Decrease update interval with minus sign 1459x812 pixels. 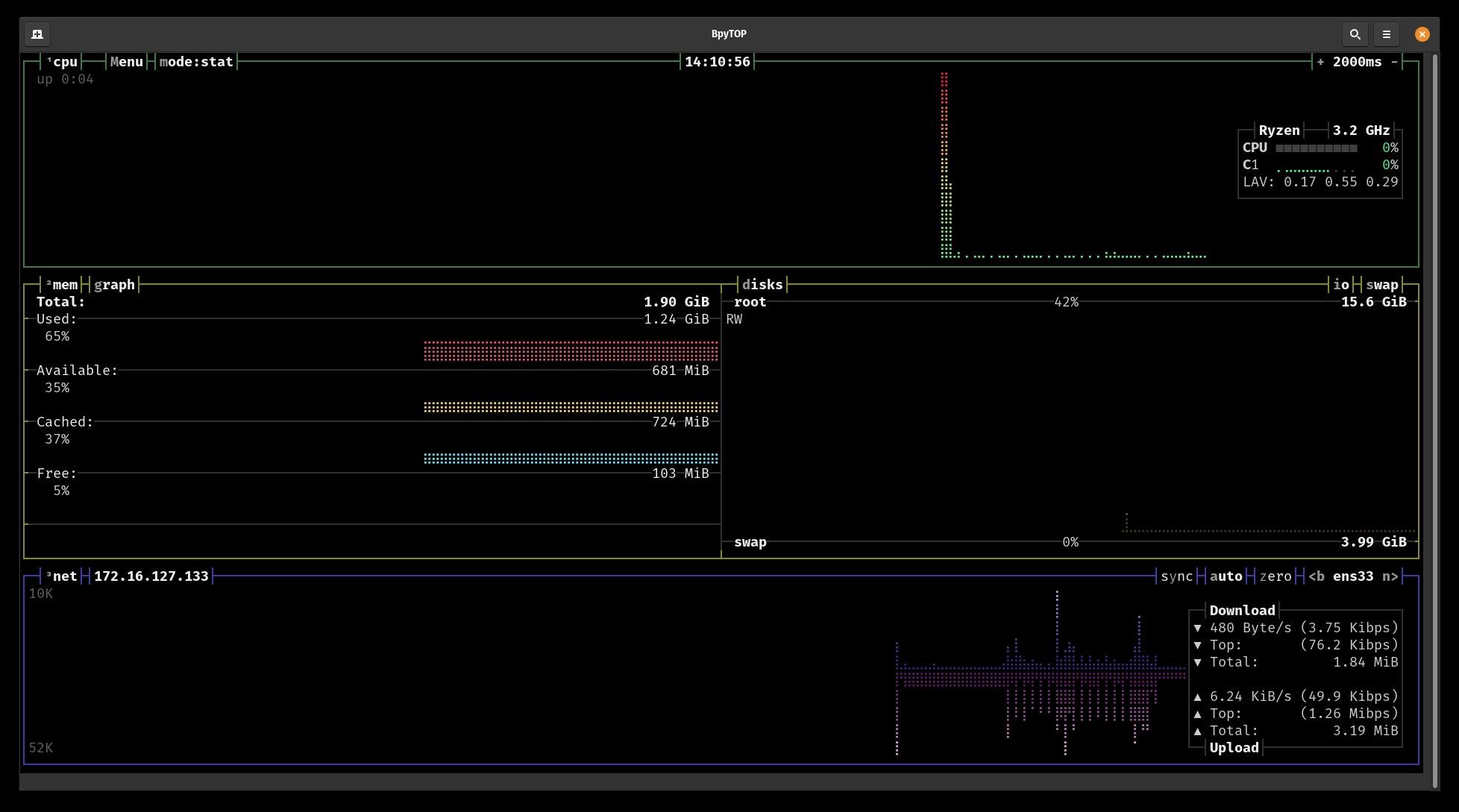1394,62
